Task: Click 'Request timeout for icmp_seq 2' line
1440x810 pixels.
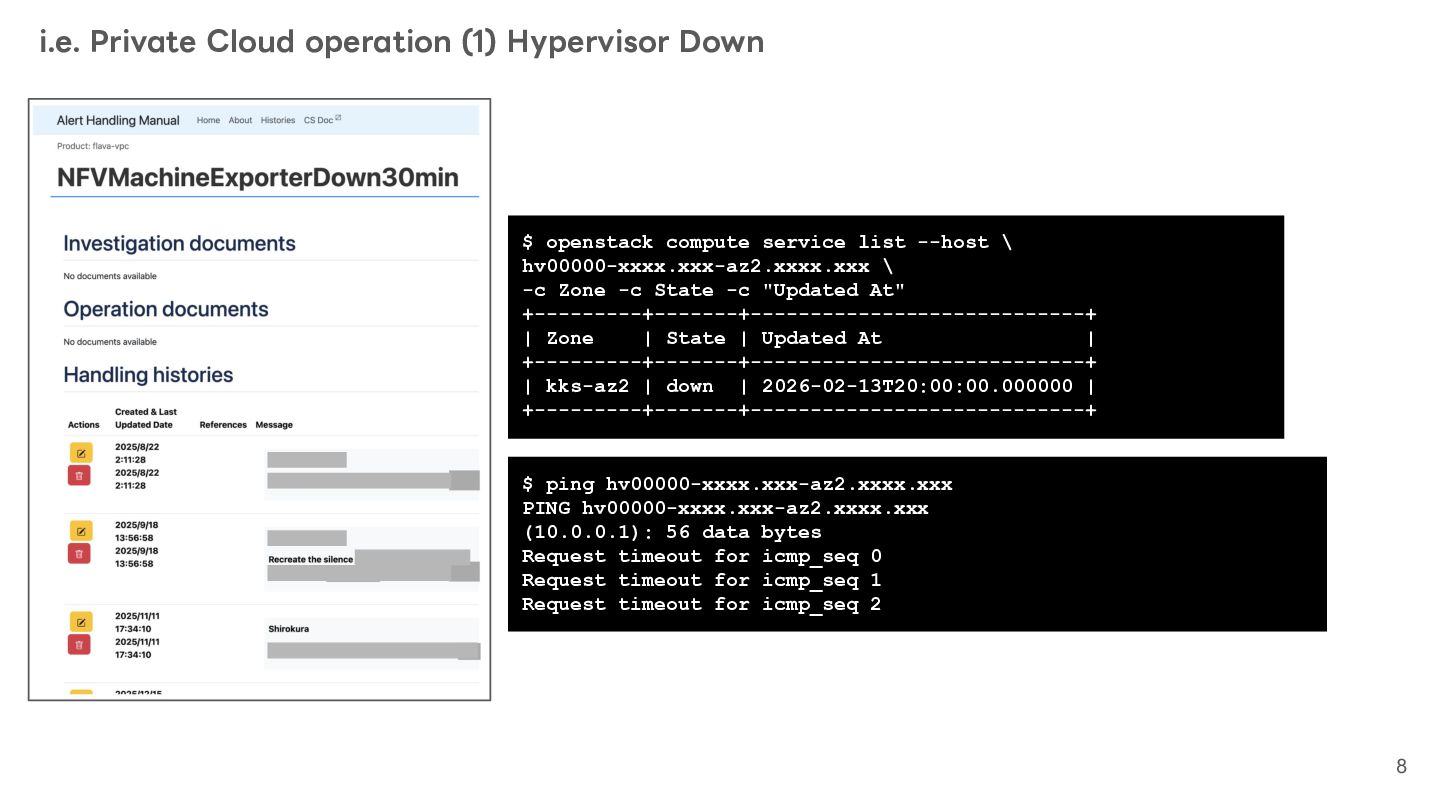Action: point(702,604)
